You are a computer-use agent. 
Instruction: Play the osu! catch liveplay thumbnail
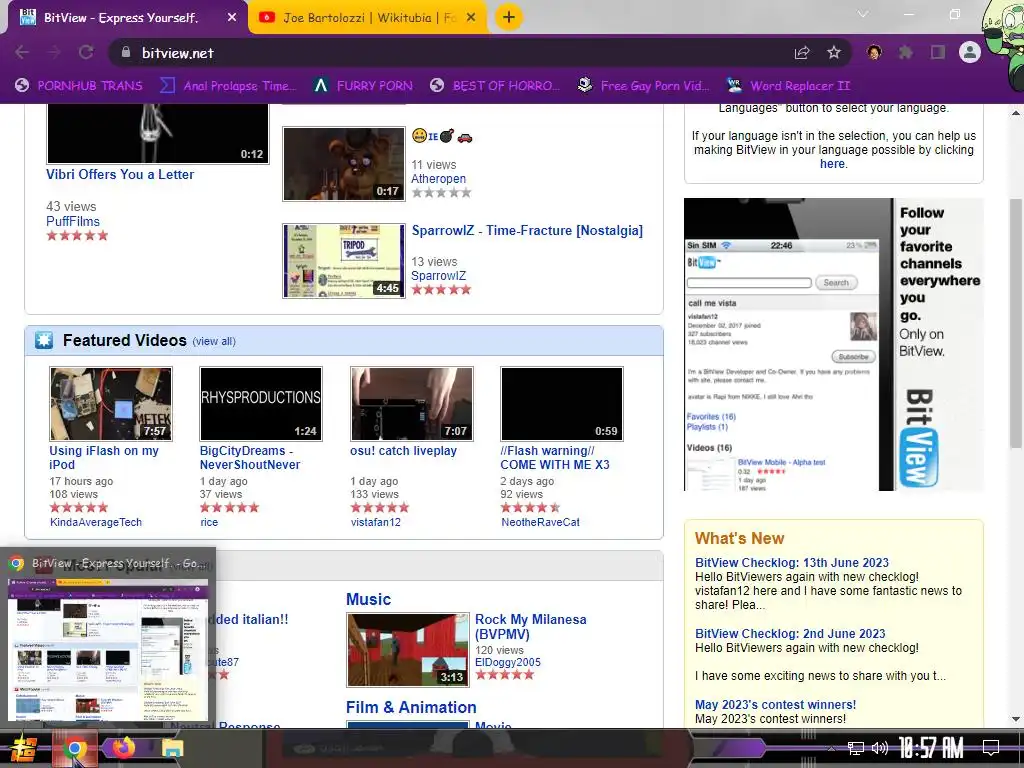coord(411,404)
